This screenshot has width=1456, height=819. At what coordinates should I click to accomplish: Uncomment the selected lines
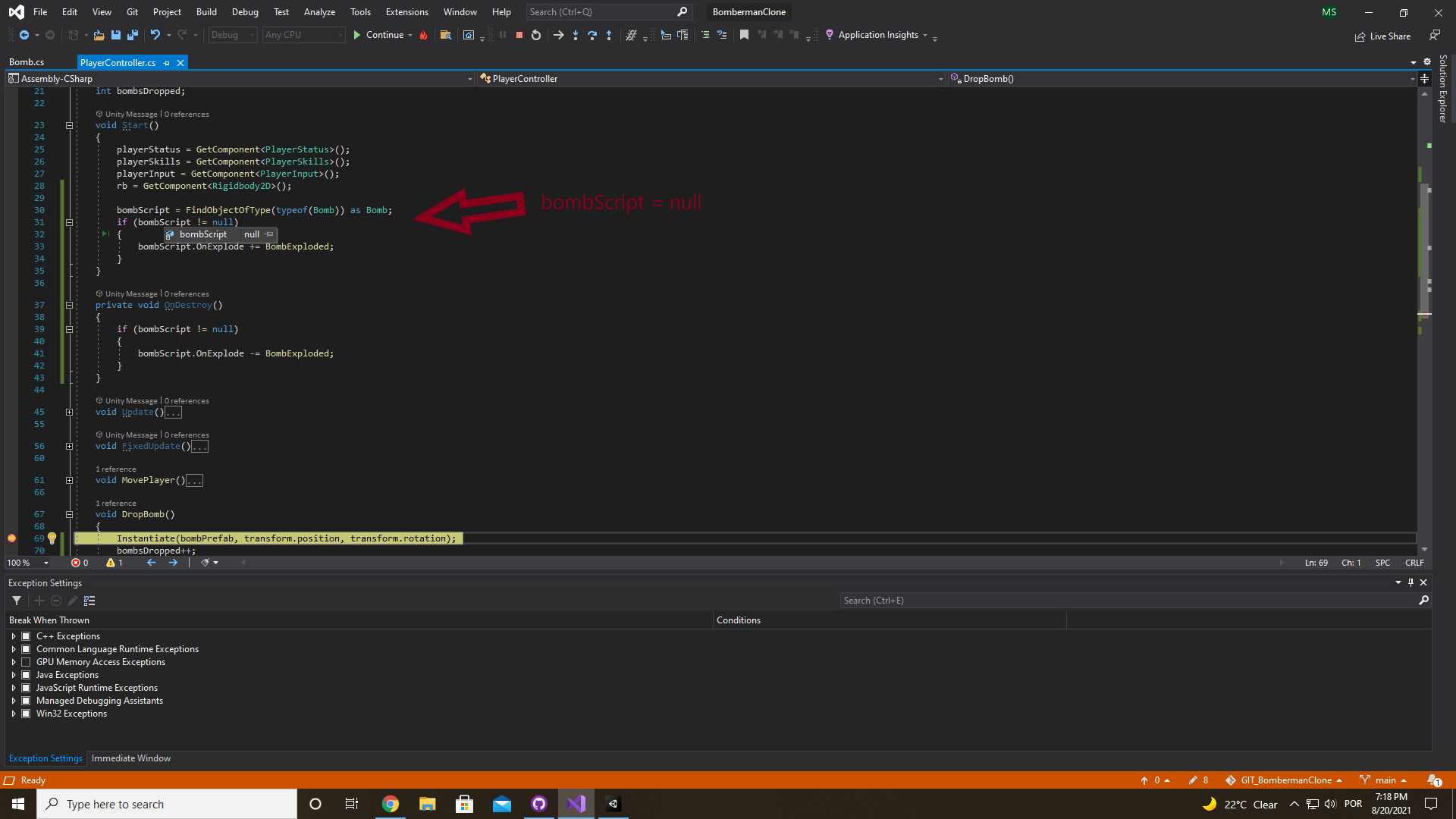[722, 35]
